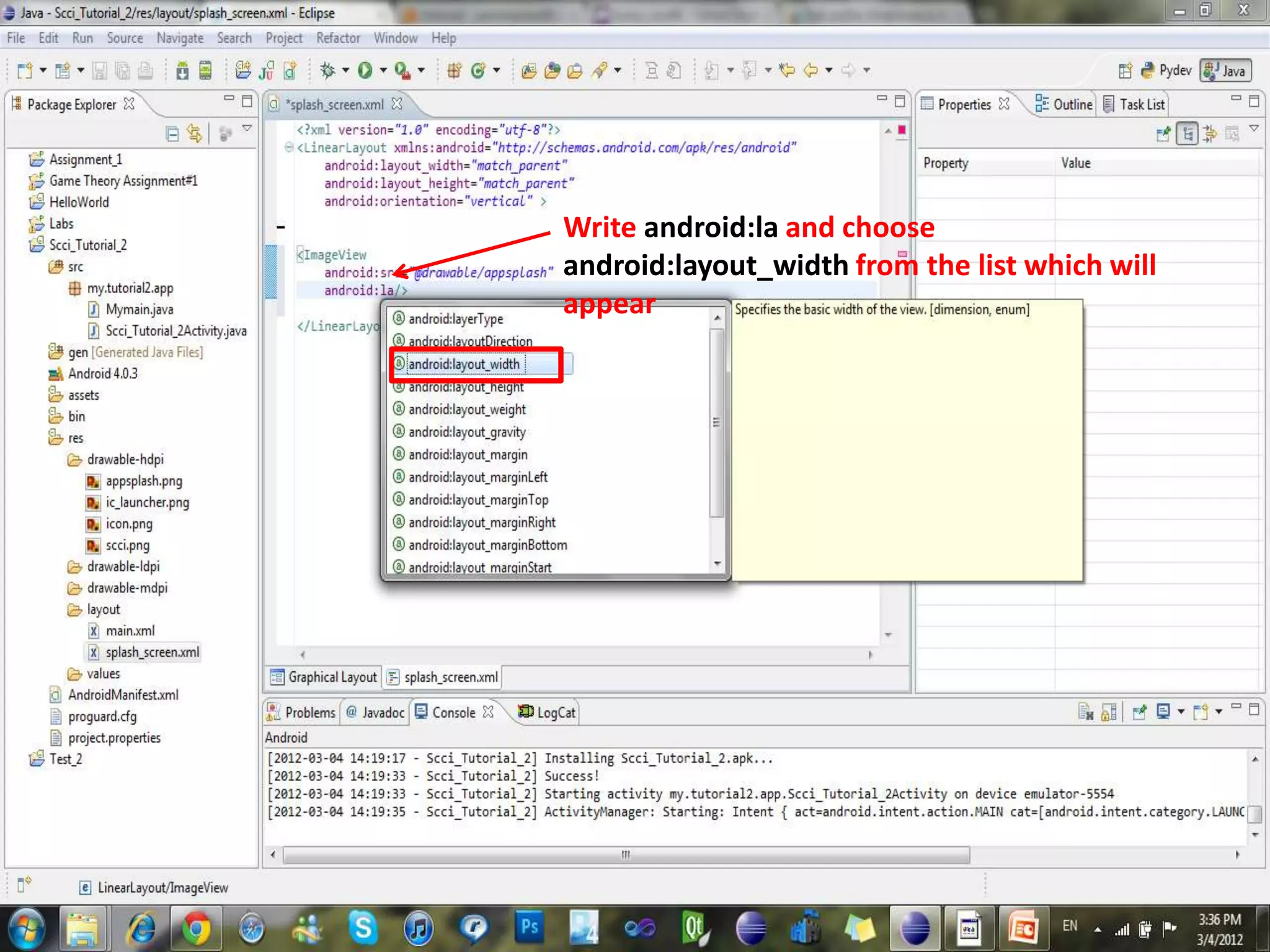
Task: Click the New file wizard icon in toolbar
Action: click(x=24, y=71)
